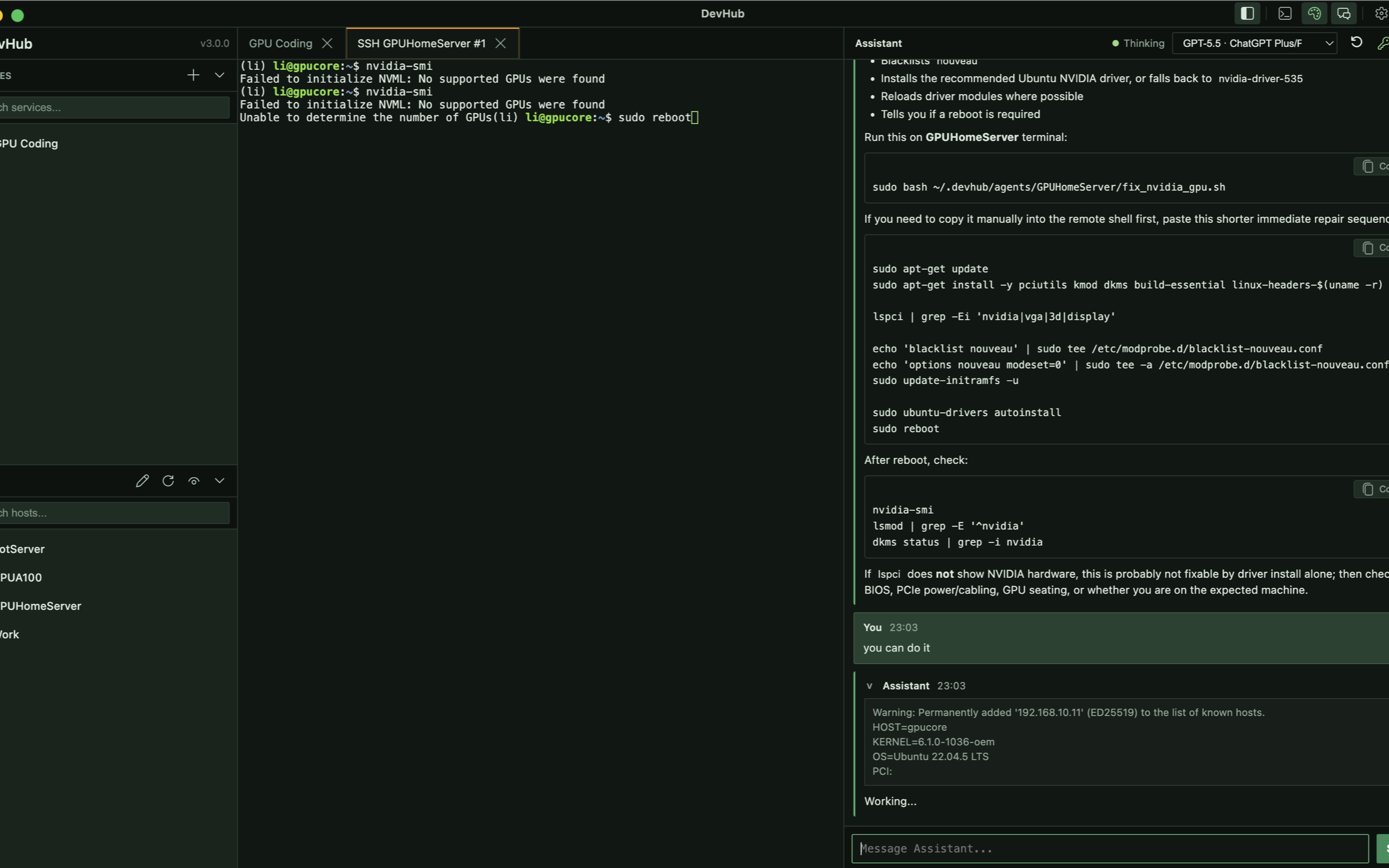Click the 'you can do it' user message
This screenshot has width=1389, height=868.
897,648
